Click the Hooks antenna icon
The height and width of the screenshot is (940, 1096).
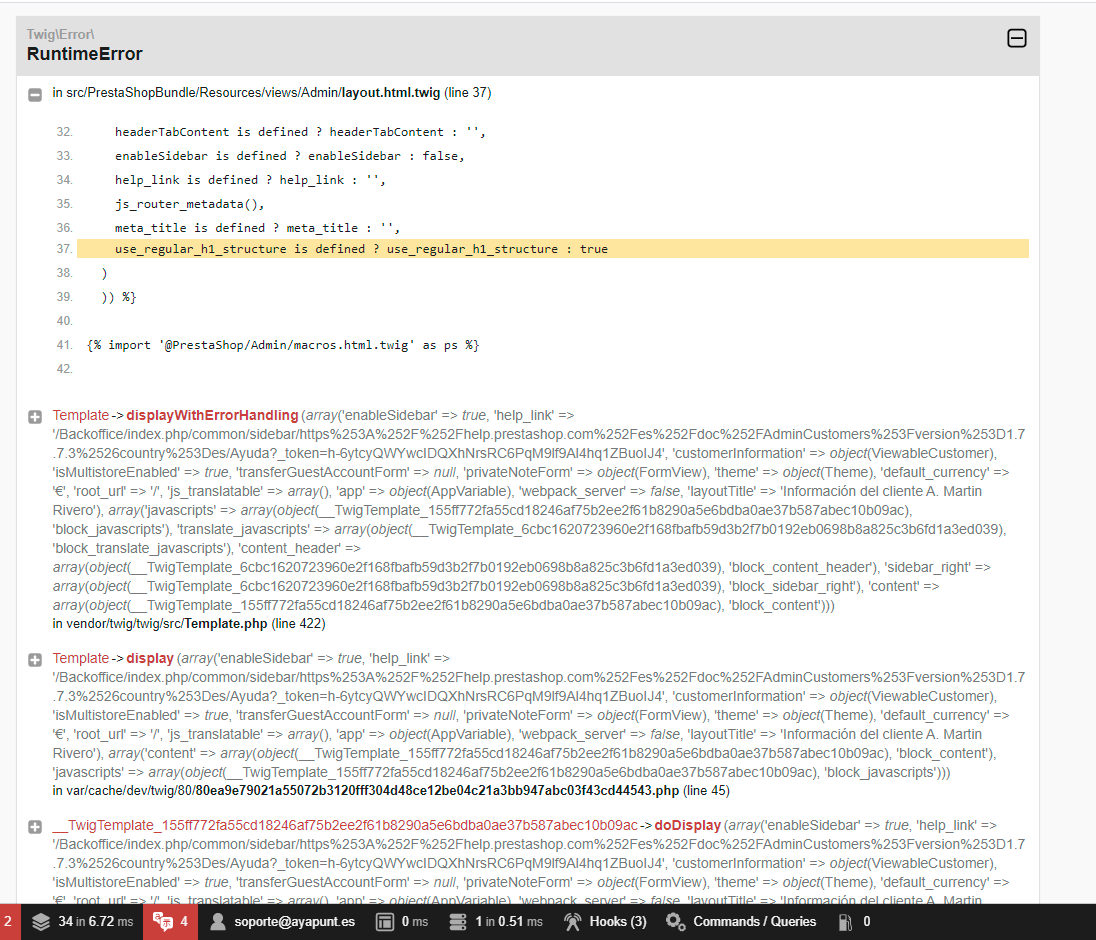point(572,922)
